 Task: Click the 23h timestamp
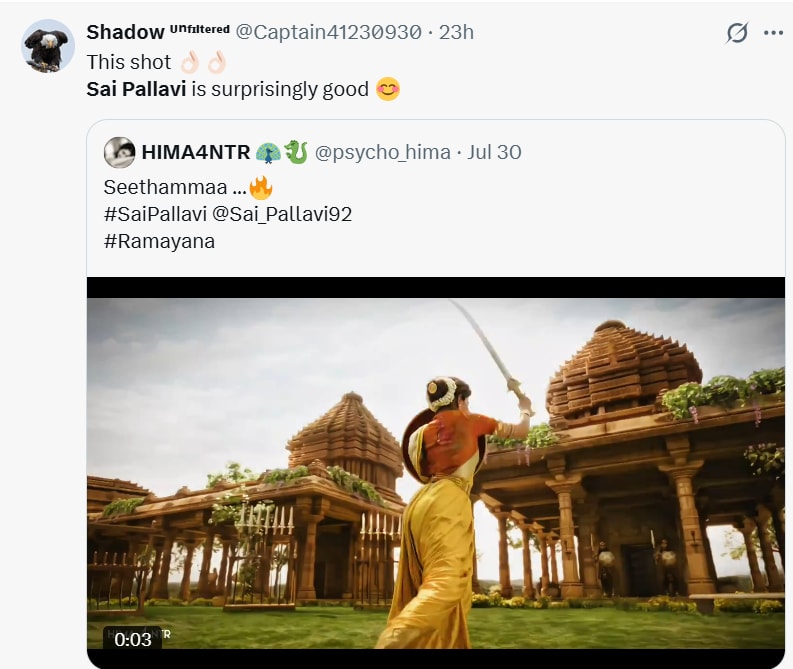(x=456, y=32)
